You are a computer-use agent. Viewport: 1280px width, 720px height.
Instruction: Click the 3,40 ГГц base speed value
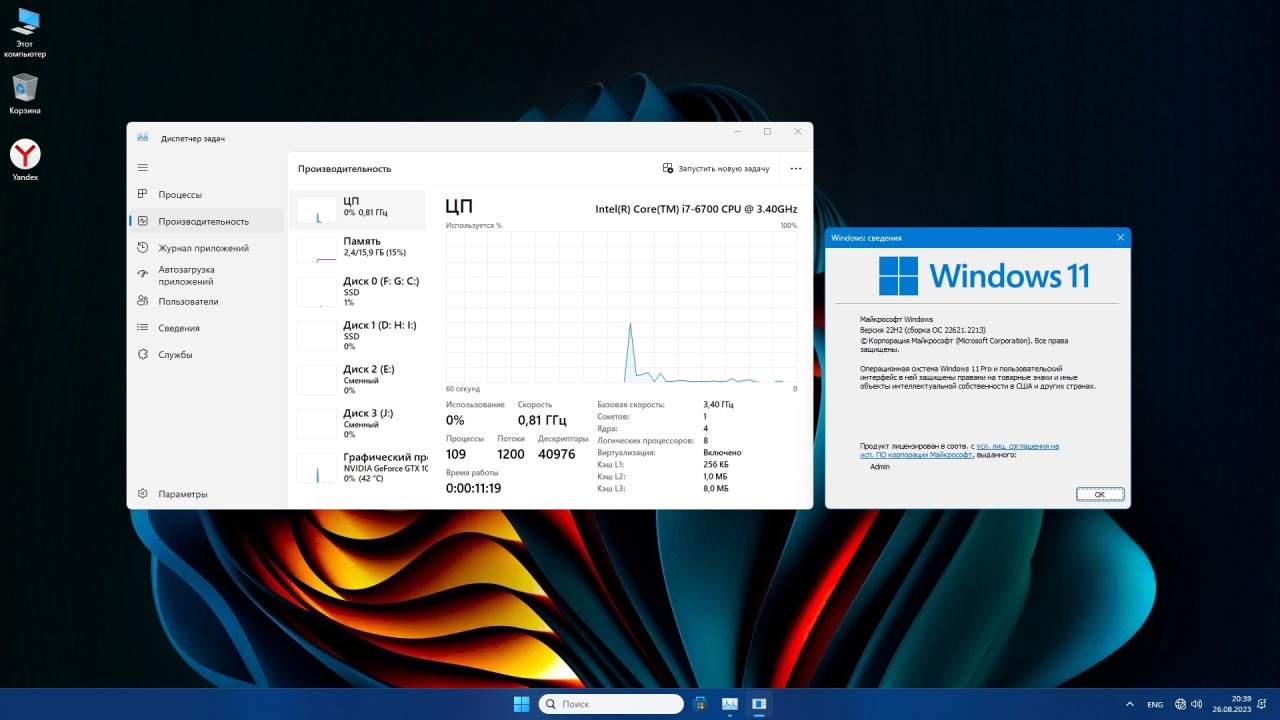pos(718,404)
